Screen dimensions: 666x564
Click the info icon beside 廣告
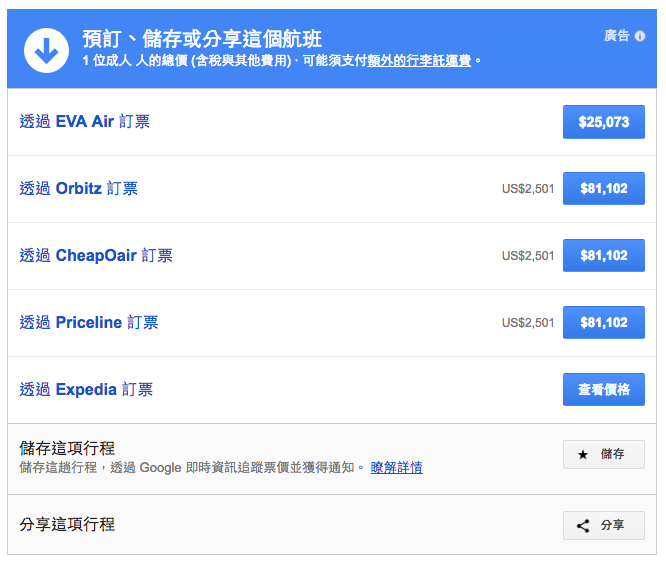click(640, 36)
